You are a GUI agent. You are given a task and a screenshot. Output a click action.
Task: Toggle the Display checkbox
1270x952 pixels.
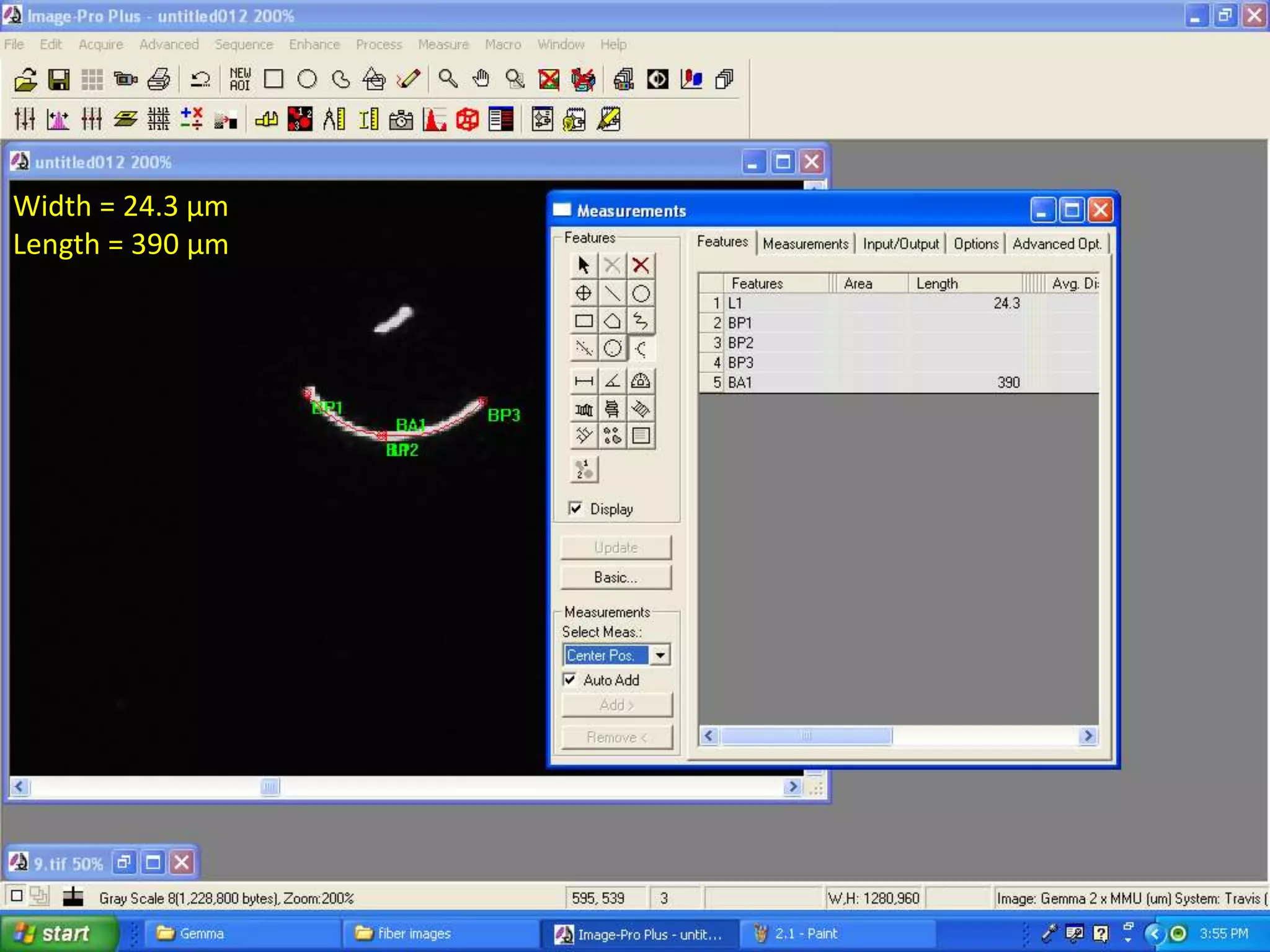coord(575,509)
